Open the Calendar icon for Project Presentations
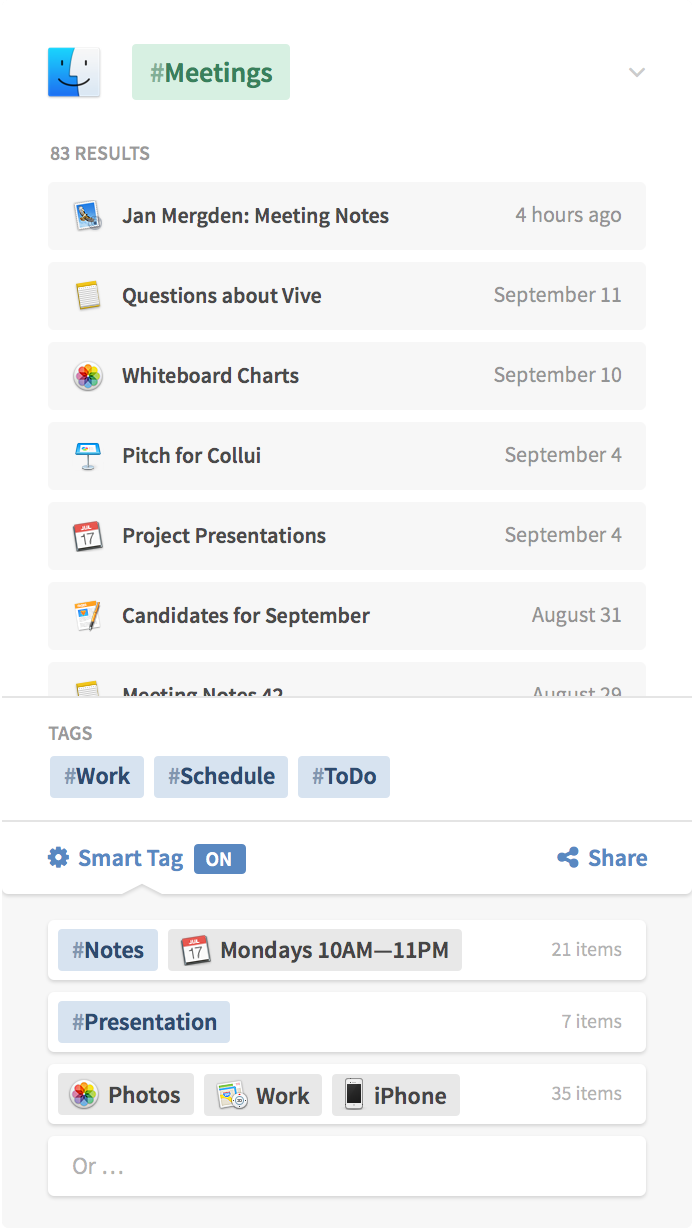Image resolution: width=692 pixels, height=1228 pixels. click(88, 535)
